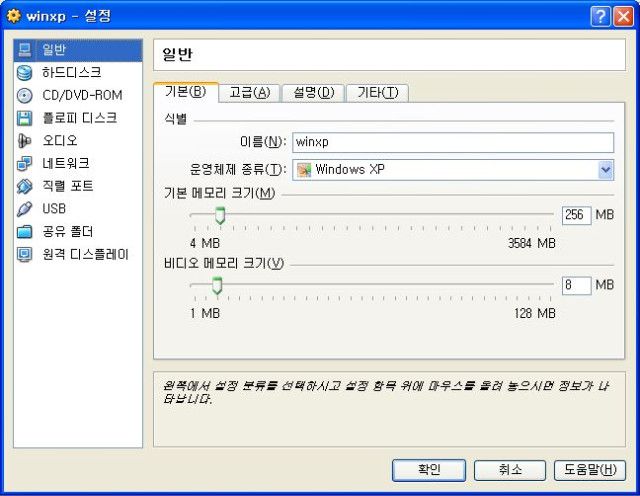Click the 128 MB maximum label
This screenshot has height=496, width=640.
pyautogui.click(x=535, y=314)
